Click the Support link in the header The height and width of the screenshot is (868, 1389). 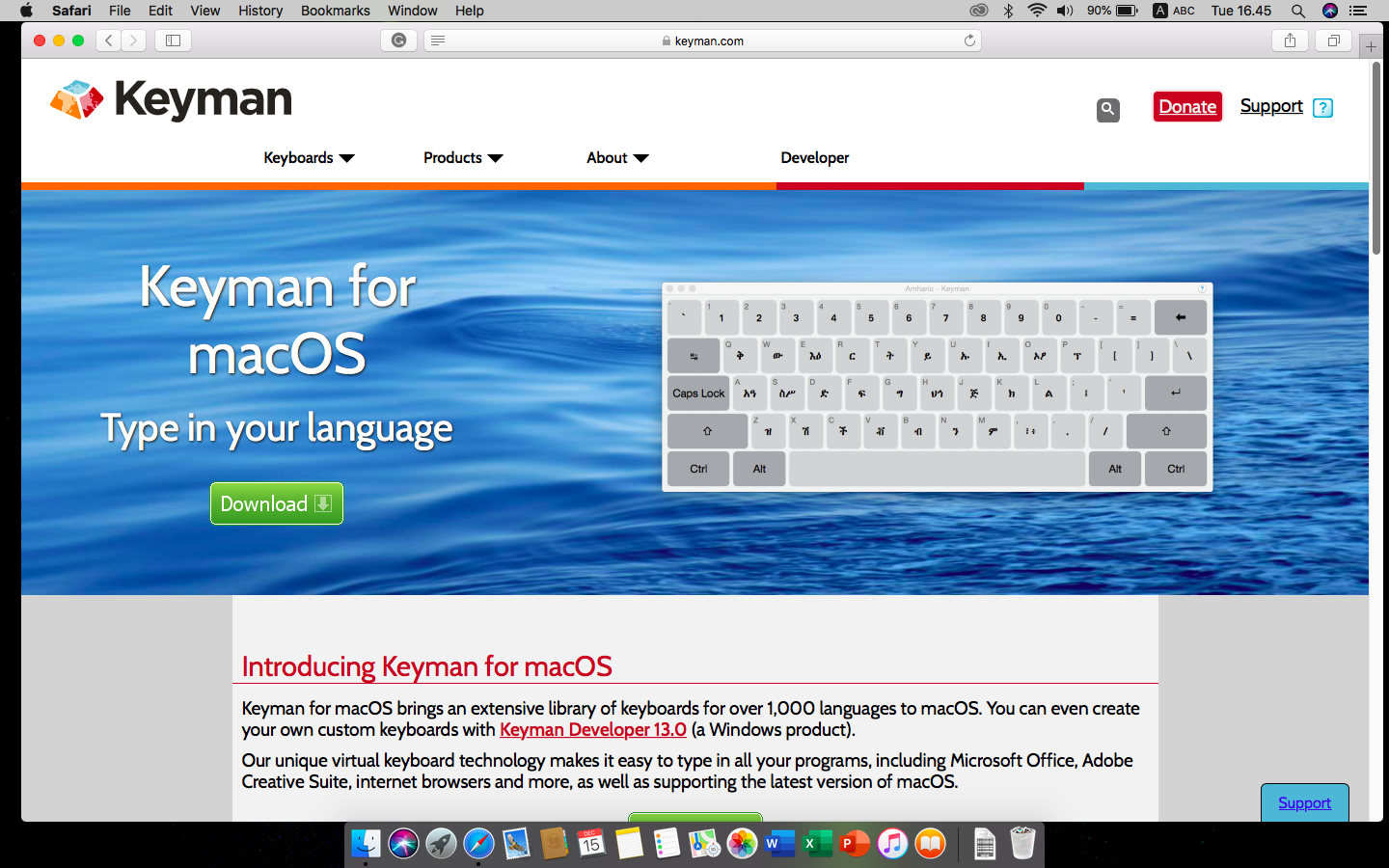click(1271, 106)
